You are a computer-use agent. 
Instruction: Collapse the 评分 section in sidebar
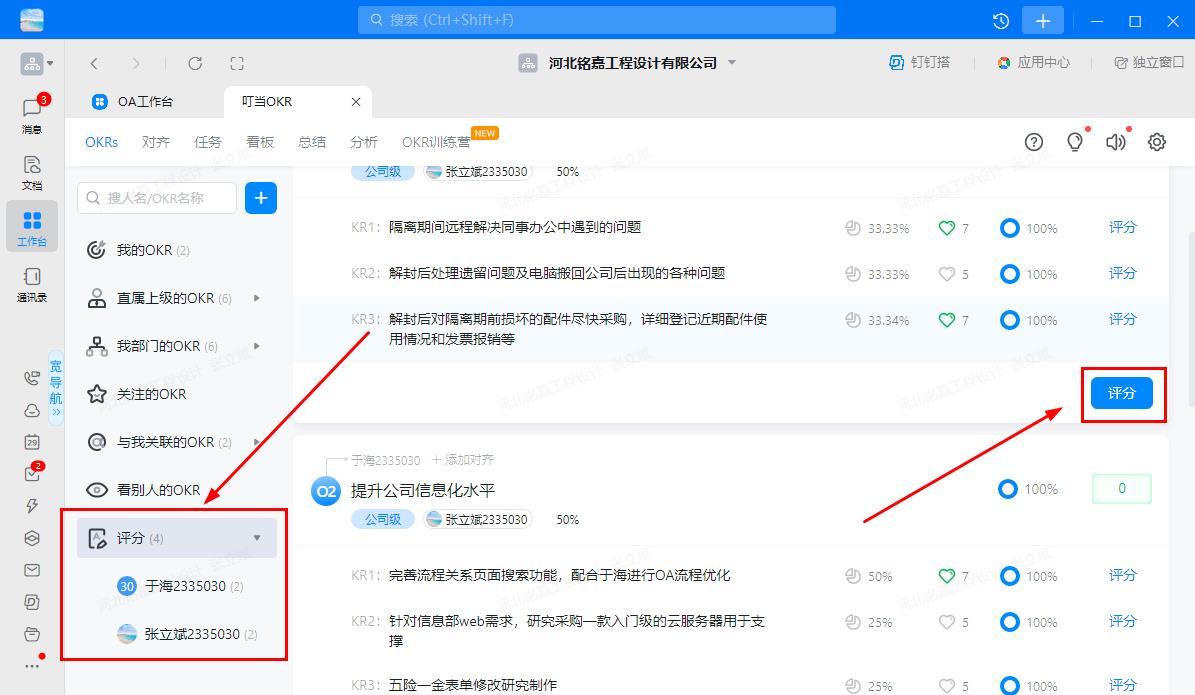pyautogui.click(x=257, y=538)
